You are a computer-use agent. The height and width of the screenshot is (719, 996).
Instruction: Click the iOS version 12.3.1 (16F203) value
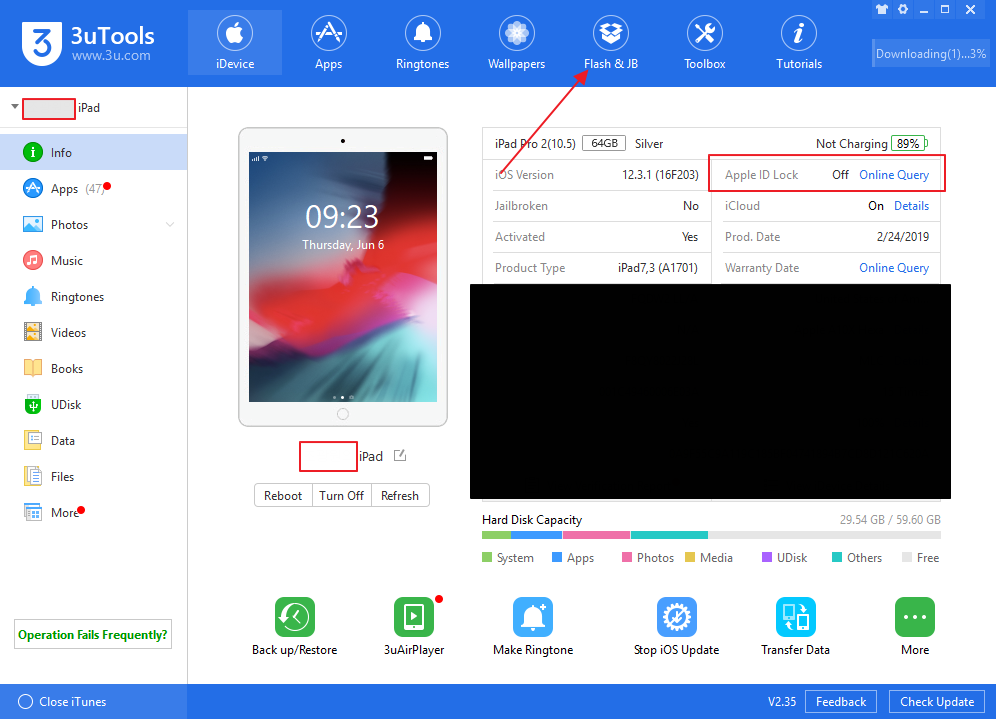click(660, 175)
